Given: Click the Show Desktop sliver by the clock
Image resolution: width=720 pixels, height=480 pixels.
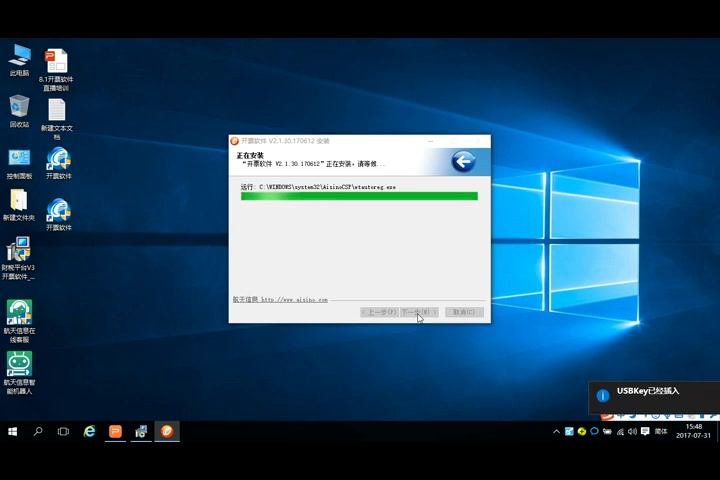Looking at the screenshot, I should pyautogui.click(x=718, y=431).
